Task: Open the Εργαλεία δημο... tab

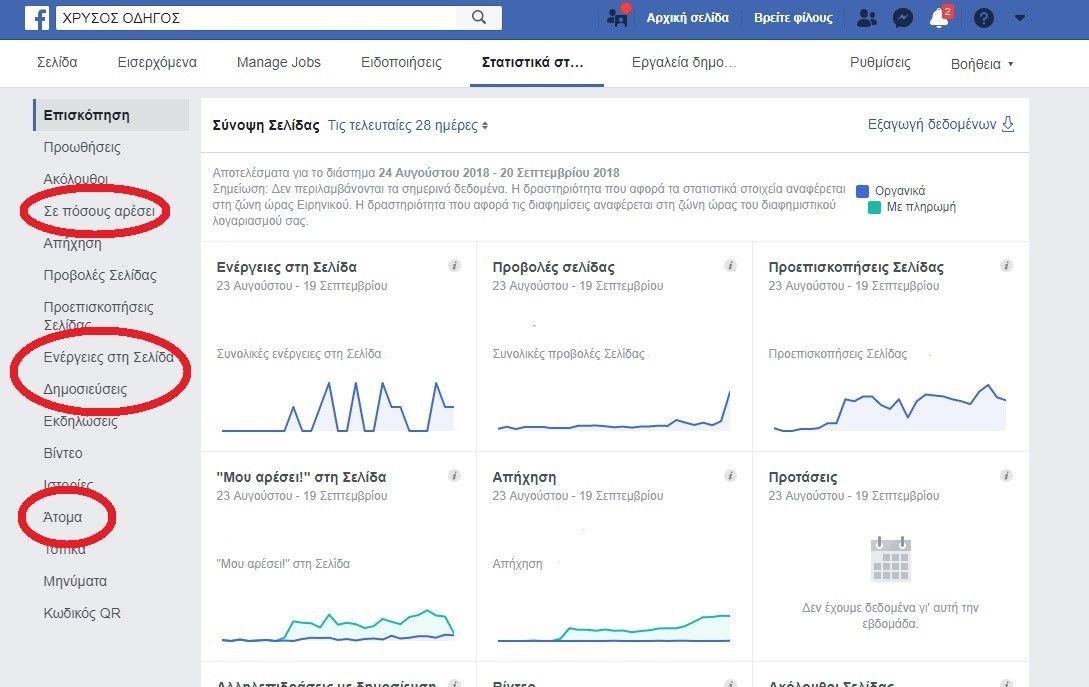Action: point(683,63)
